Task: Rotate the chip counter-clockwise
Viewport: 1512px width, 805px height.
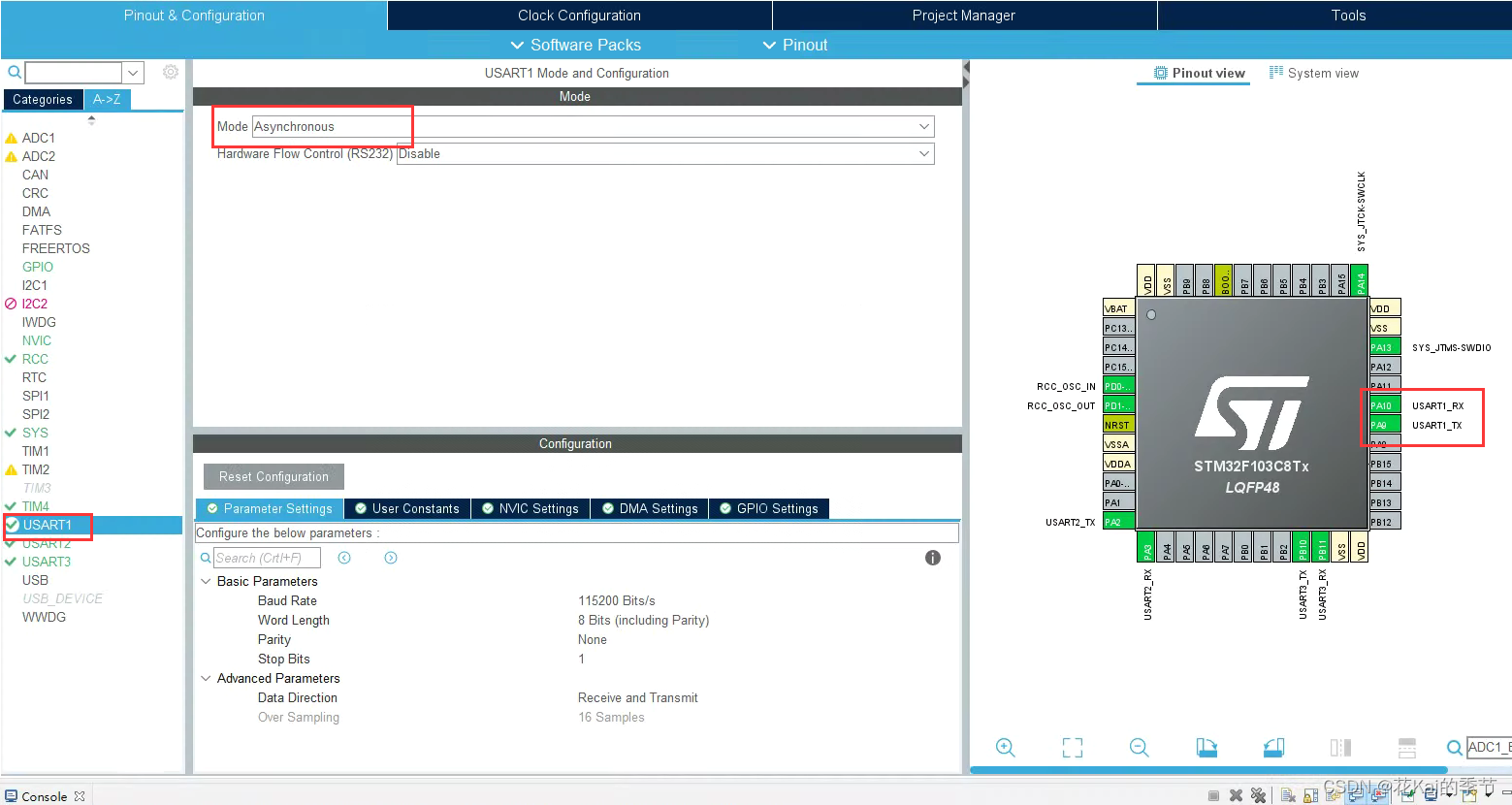Action: click(x=1273, y=748)
